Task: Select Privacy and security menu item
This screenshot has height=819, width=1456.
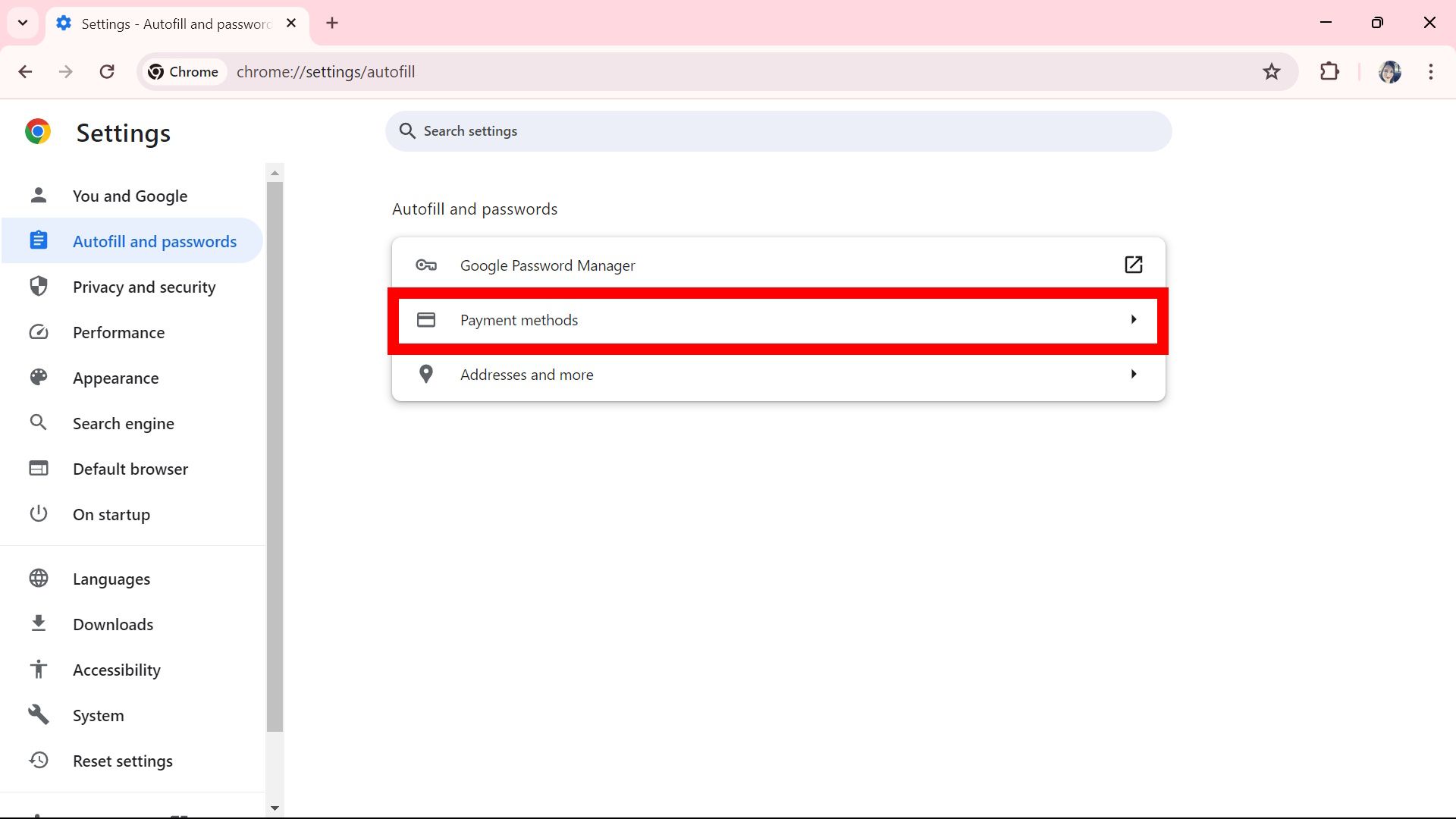Action: (144, 287)
